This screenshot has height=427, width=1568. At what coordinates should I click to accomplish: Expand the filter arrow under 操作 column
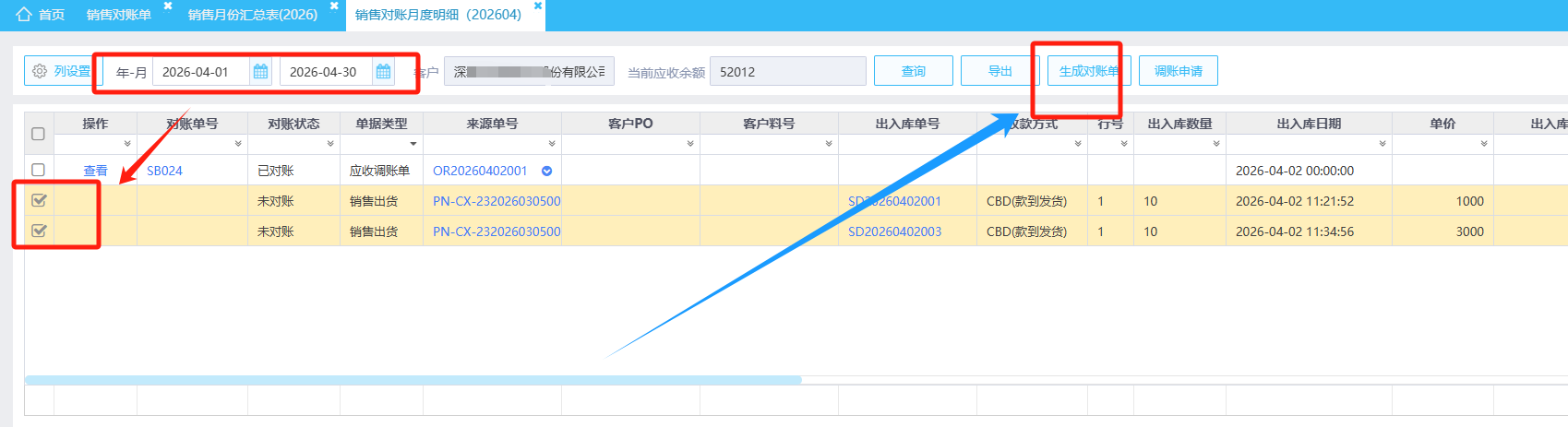pyautogui.click(x=127, y=144)
